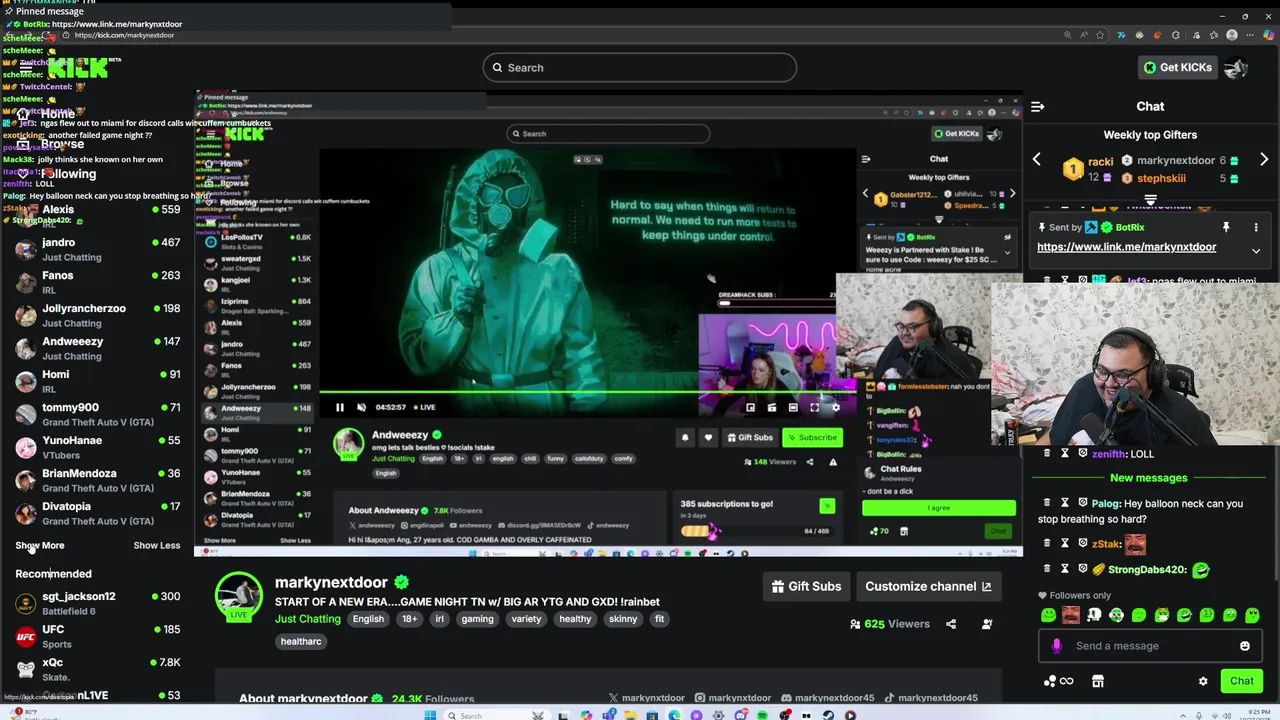1280x720 pixels.
Task: Select gifter stephskiii in the leaderboard
Action: [1161, 179]
